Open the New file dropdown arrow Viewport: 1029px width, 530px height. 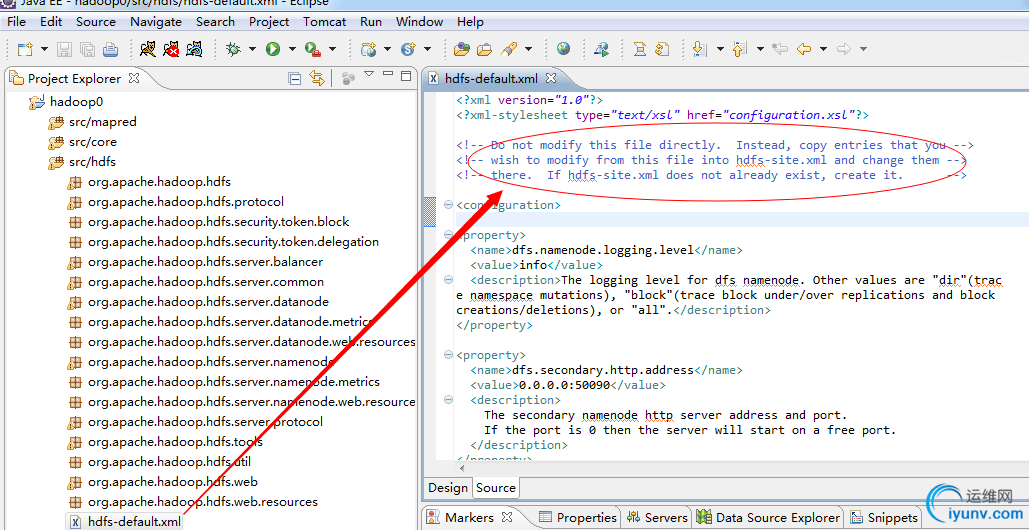tap(43, 49)
